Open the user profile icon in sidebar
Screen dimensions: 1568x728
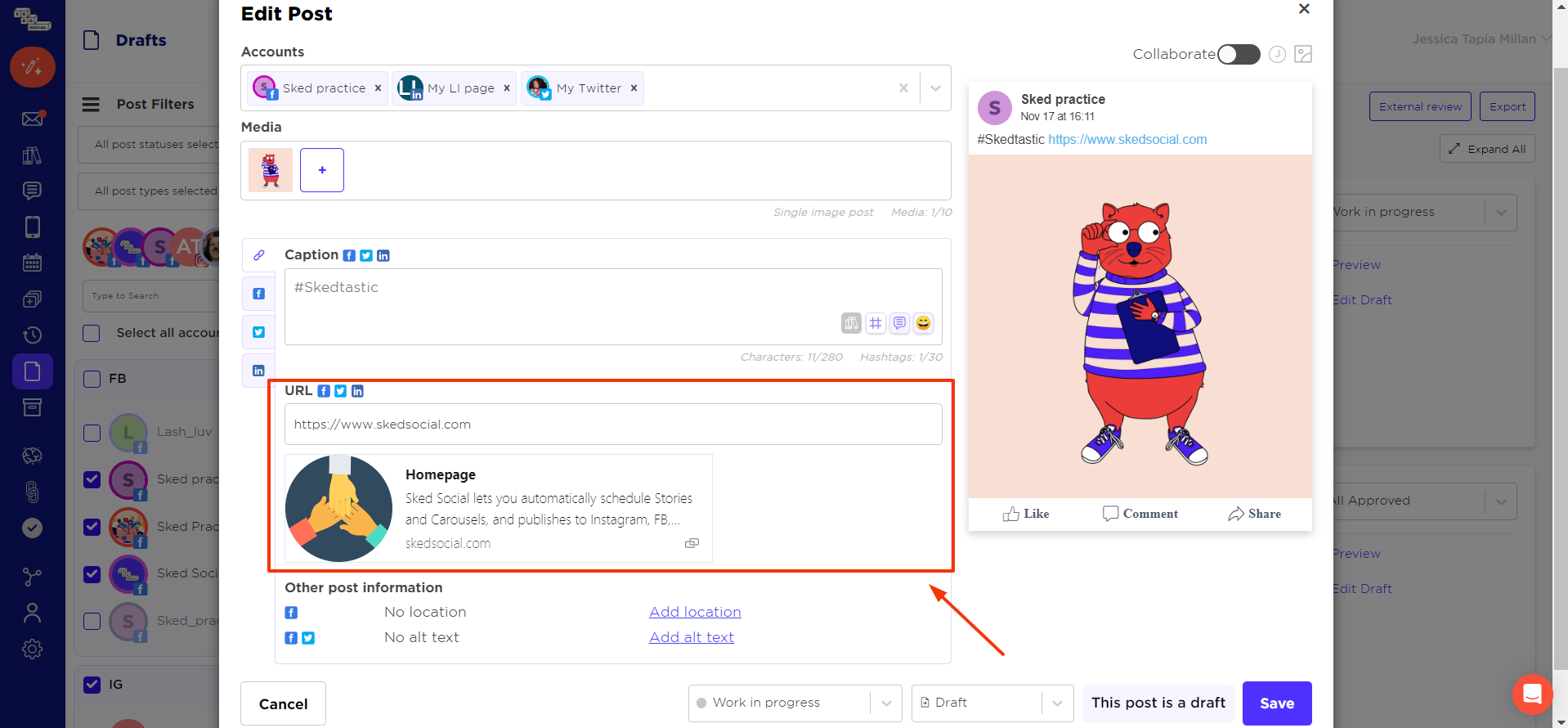click(x=32, y=613)
